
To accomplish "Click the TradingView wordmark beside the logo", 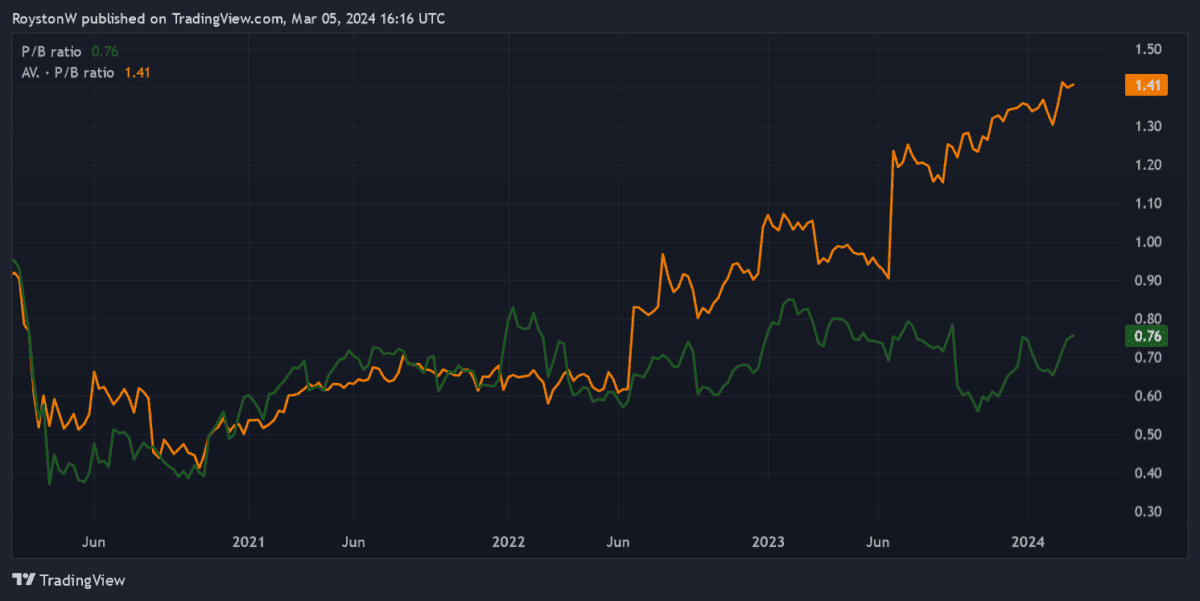I will click(83, 580).
